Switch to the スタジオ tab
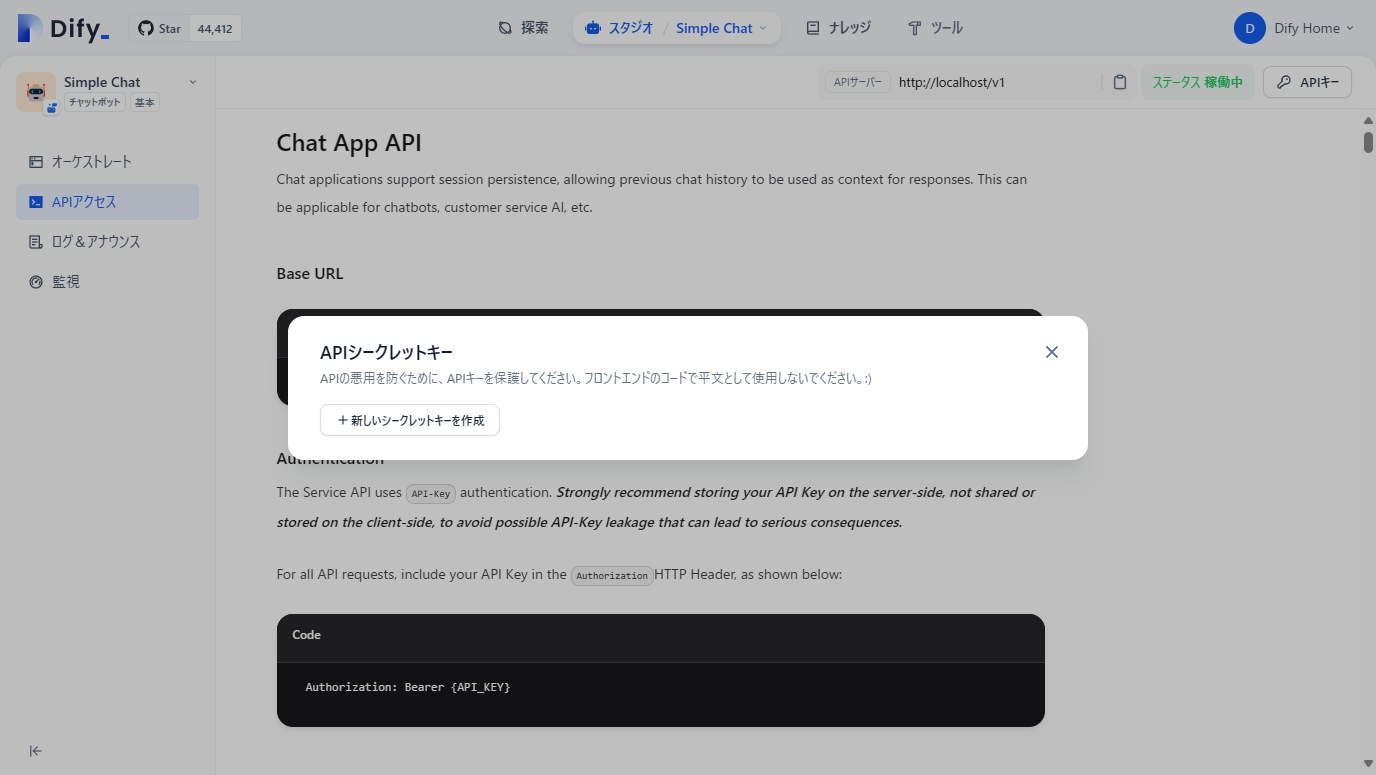1376x775 pixels. tap(620, 28)
